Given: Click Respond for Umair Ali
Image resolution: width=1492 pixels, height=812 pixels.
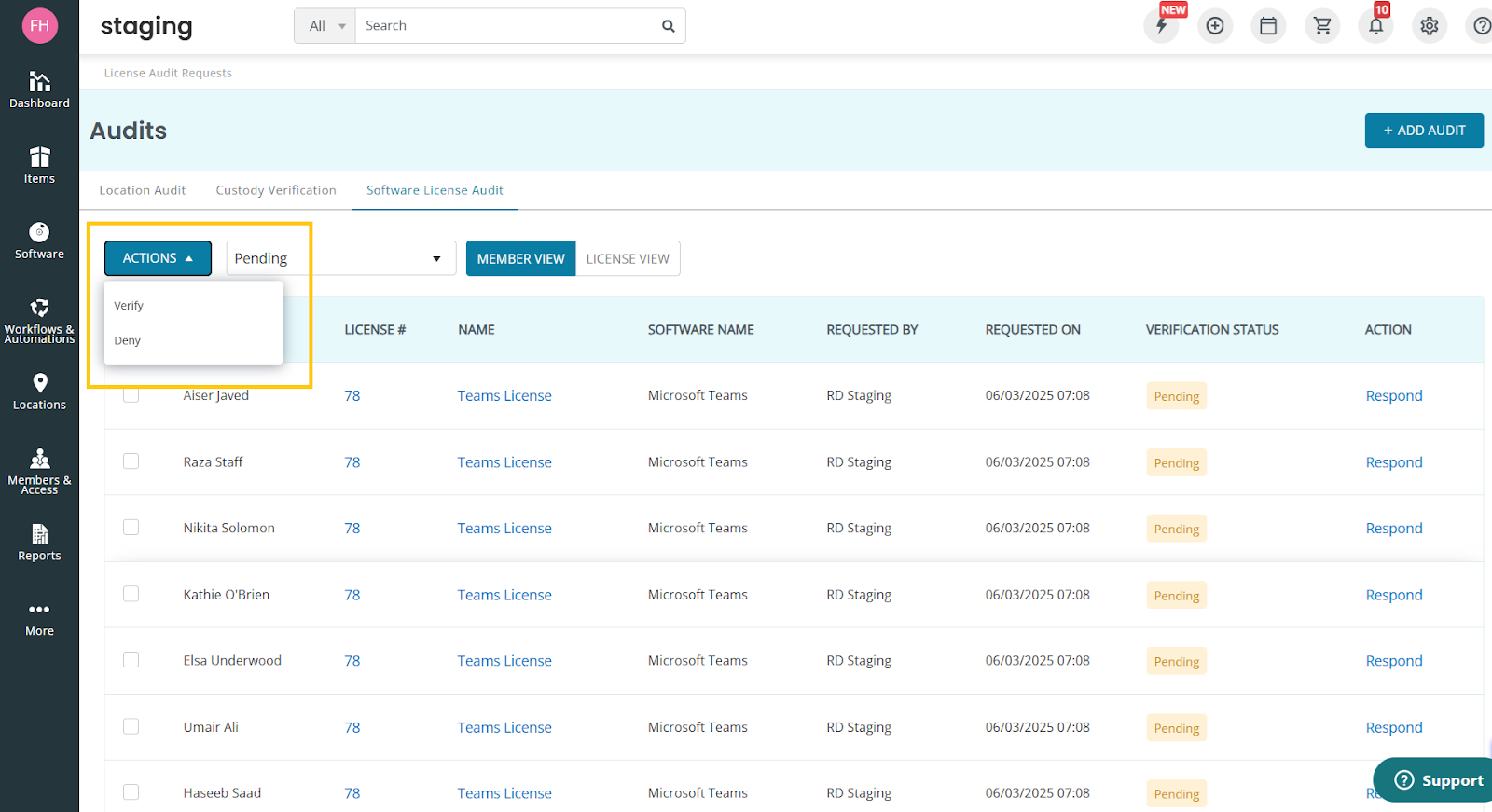Looking at the screenshot, I should tap(1394, 727).
